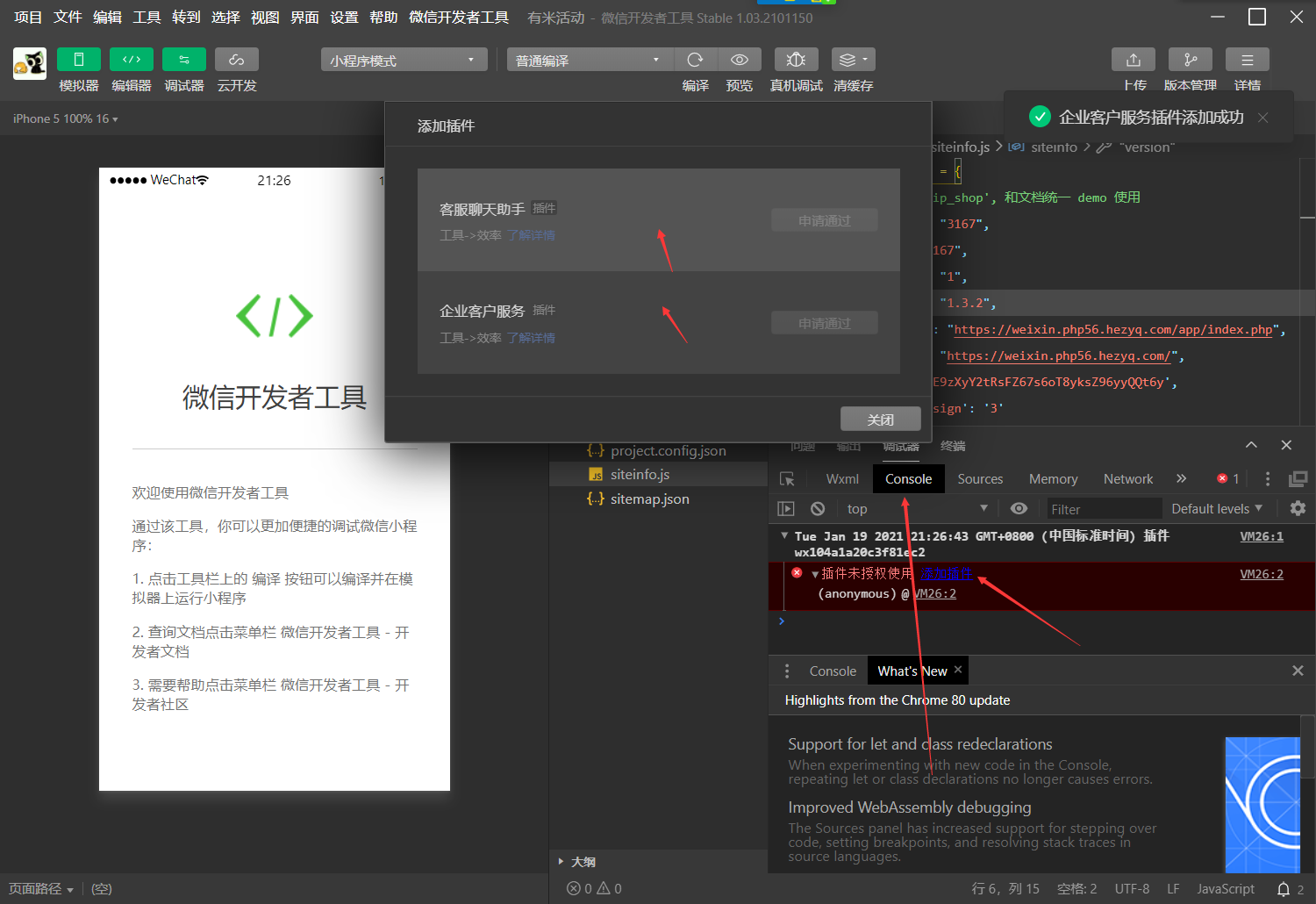Viewport: 1316px width, 904px height.
Task: Toggle the simulator (模拟器) panel
Action: [x=79, y=59]
